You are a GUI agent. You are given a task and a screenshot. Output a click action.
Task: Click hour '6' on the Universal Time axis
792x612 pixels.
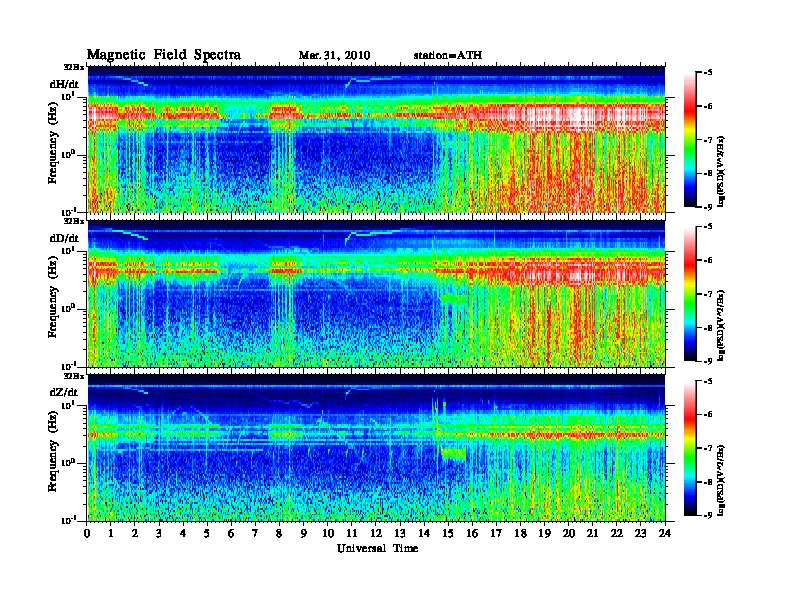pyautogui.click(x=231, y=534)
